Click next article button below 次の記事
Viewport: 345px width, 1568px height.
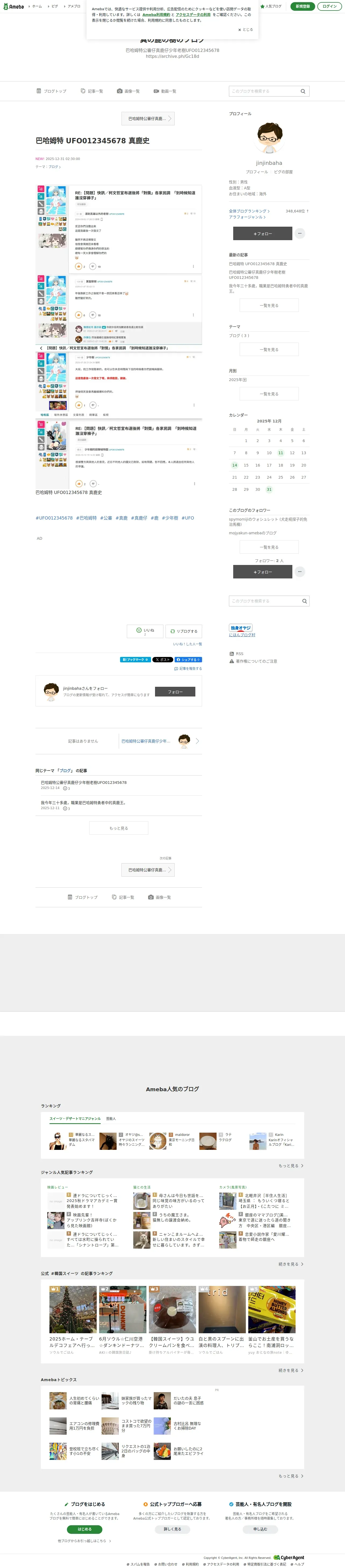click(148, 870)
